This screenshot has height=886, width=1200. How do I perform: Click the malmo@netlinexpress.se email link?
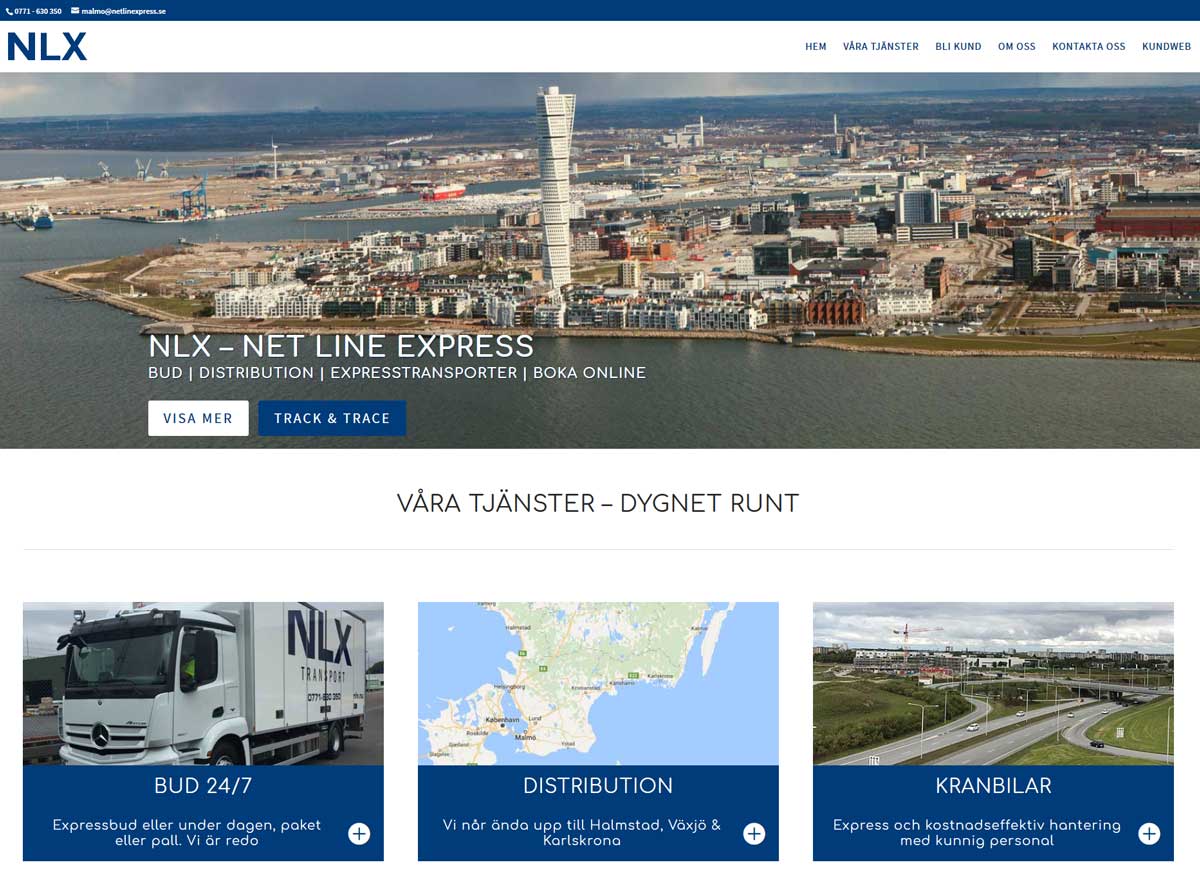point(123,11)
